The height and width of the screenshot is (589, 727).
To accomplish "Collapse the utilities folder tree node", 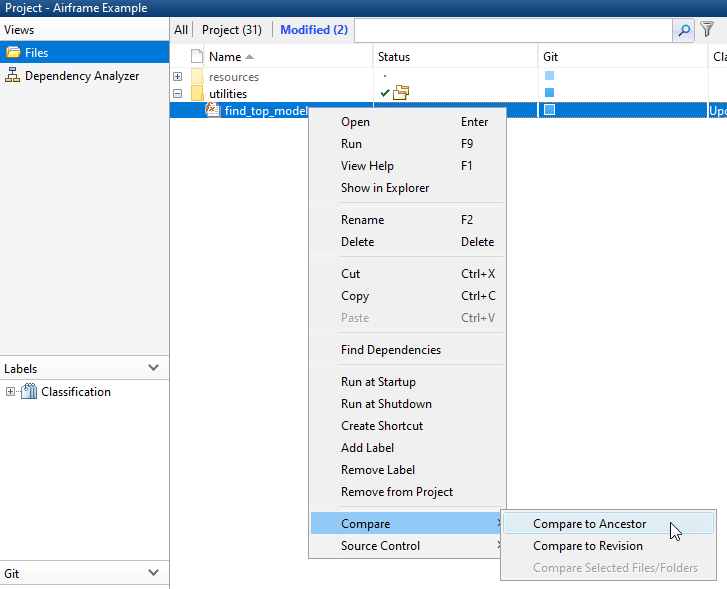I will [x=178, y=93].
